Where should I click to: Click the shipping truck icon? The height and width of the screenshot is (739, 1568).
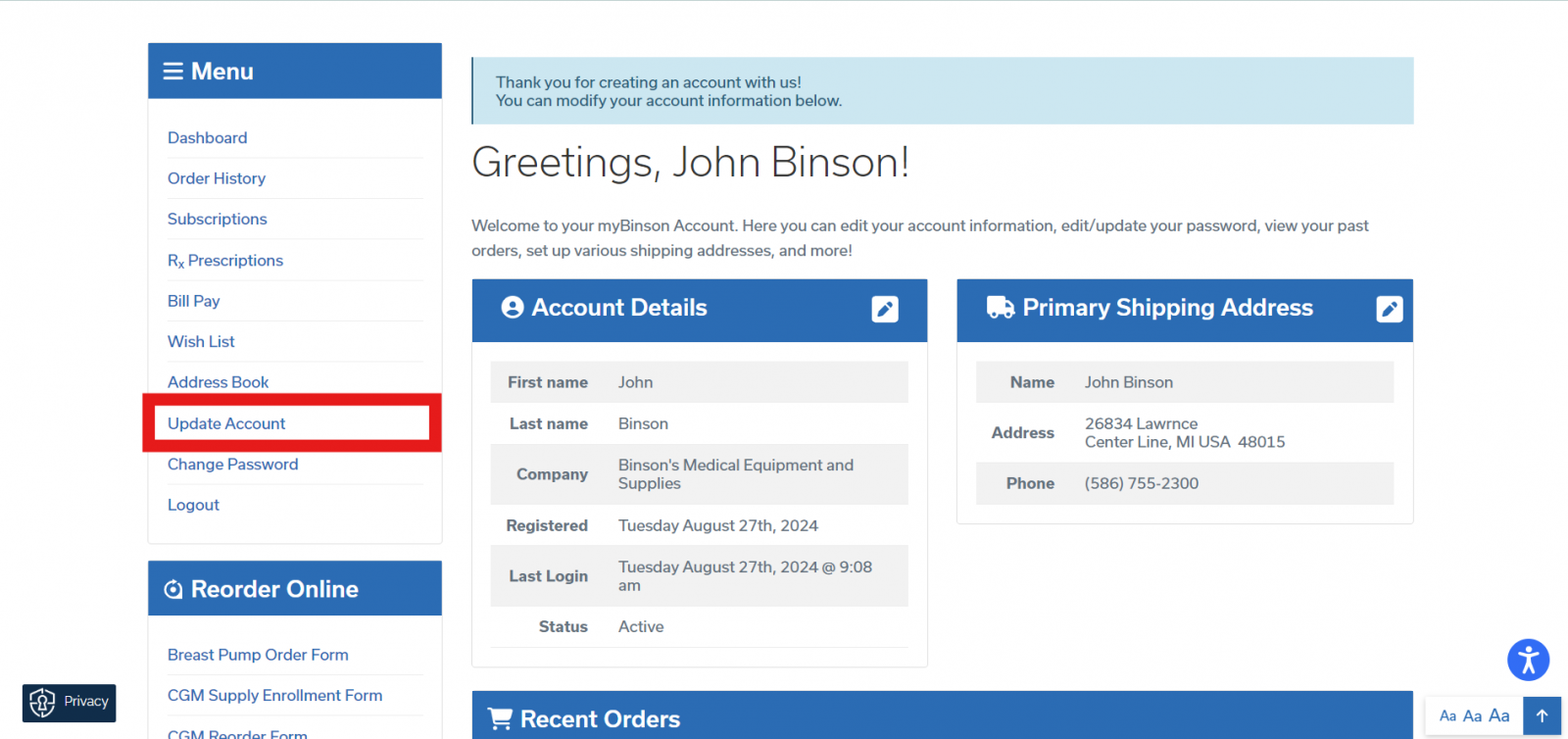click(x=1001, y=308)
